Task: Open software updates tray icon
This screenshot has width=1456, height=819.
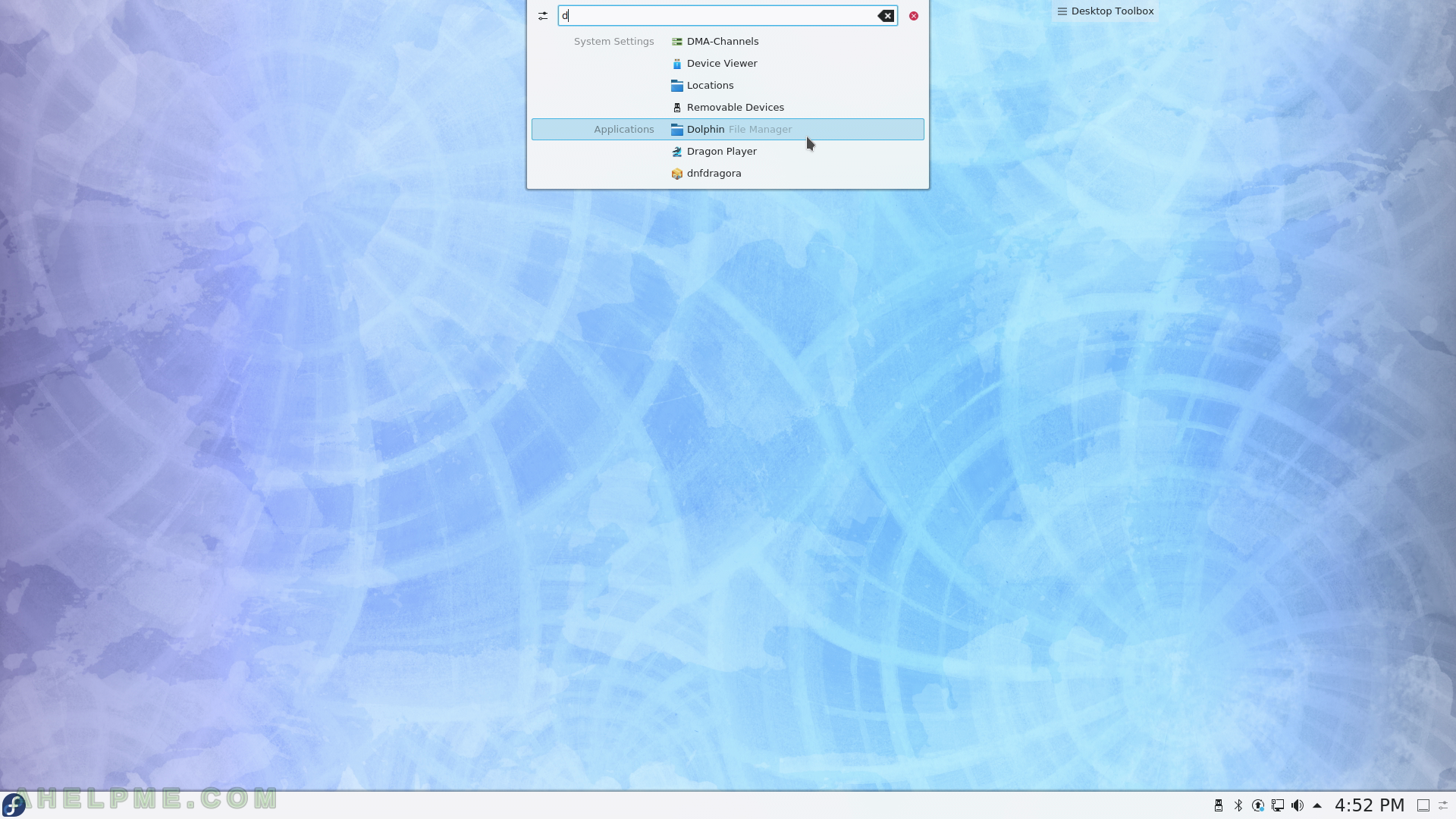Action: (1258, 805)
